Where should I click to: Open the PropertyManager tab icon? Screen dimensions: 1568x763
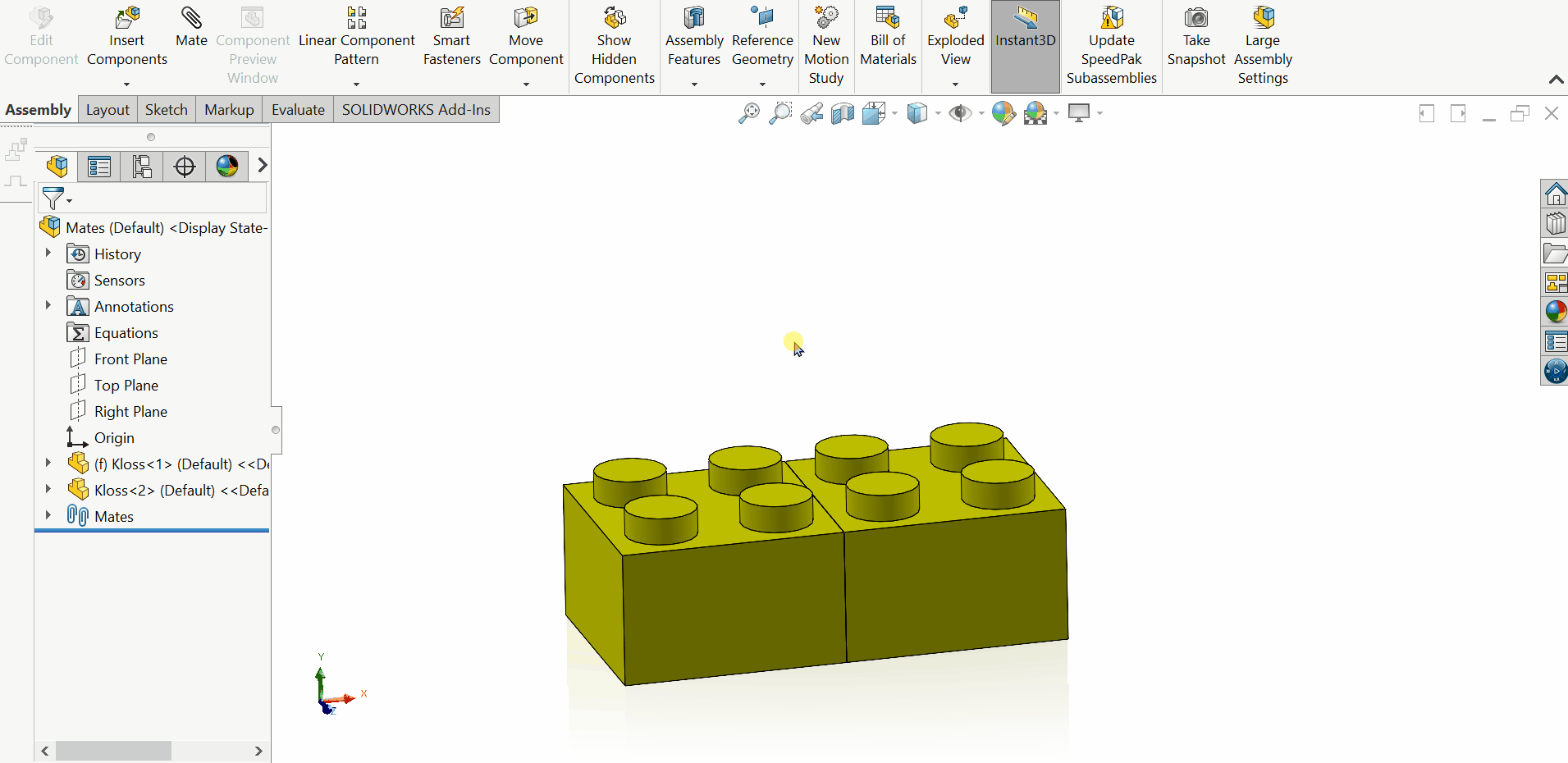click(99, 167)
